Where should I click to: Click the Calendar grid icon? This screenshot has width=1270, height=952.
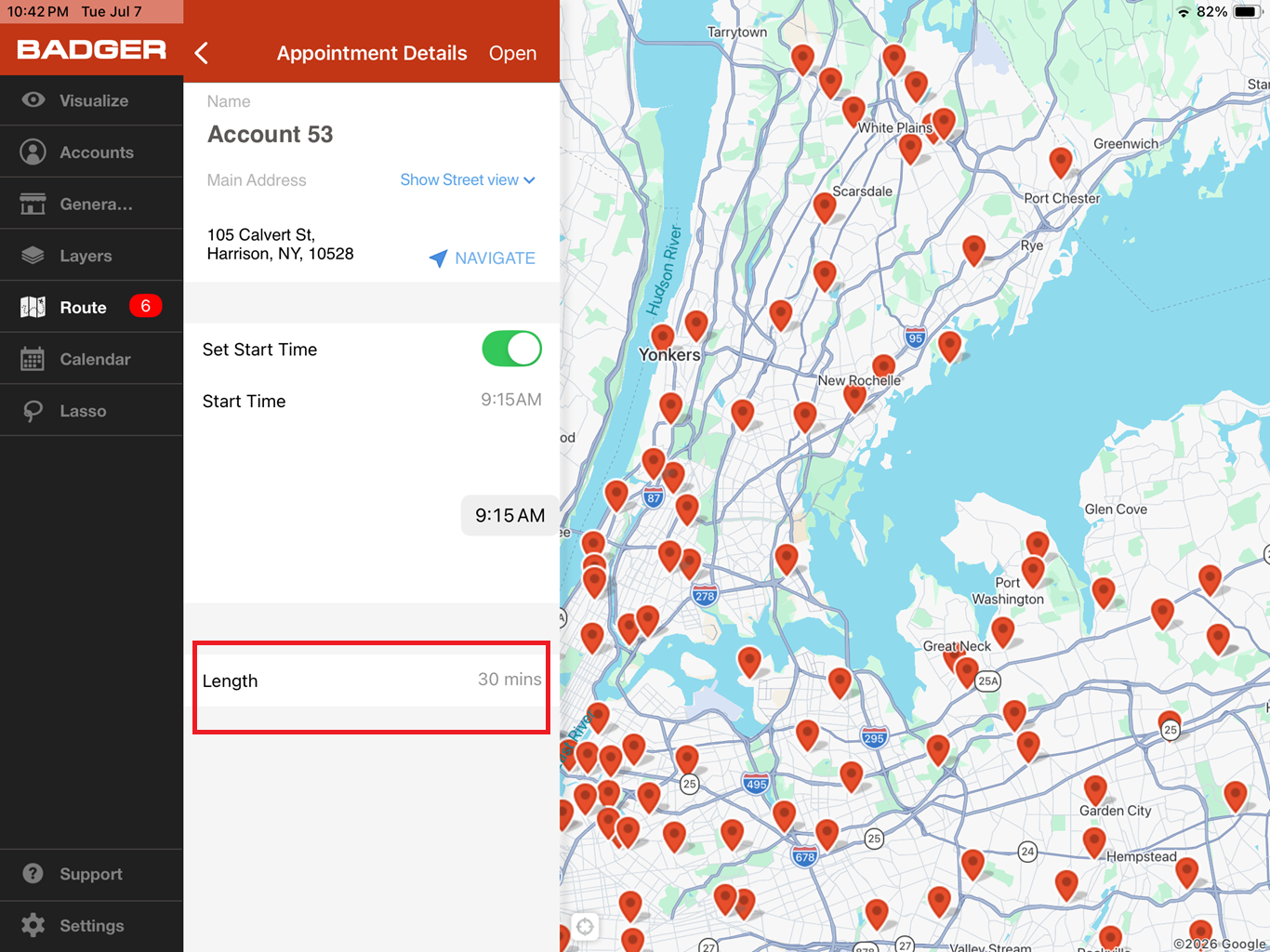click(x=33, y=359)
